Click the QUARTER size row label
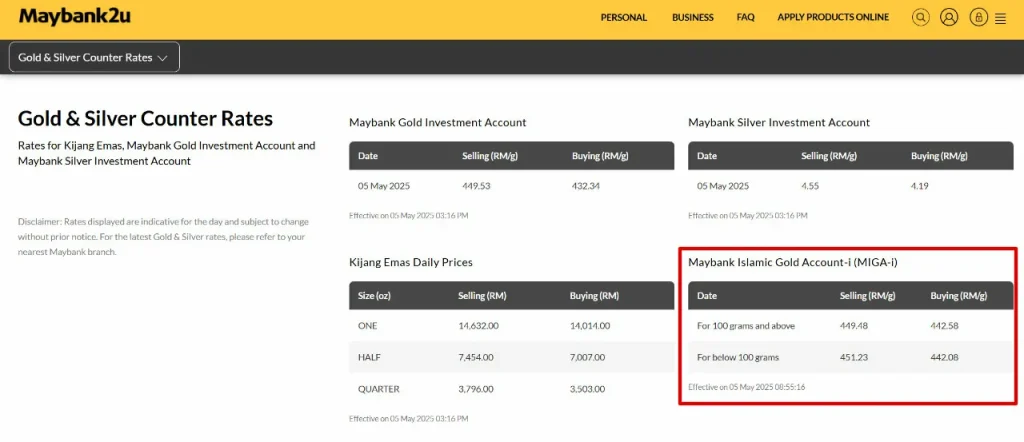 [x=378, y=389]
